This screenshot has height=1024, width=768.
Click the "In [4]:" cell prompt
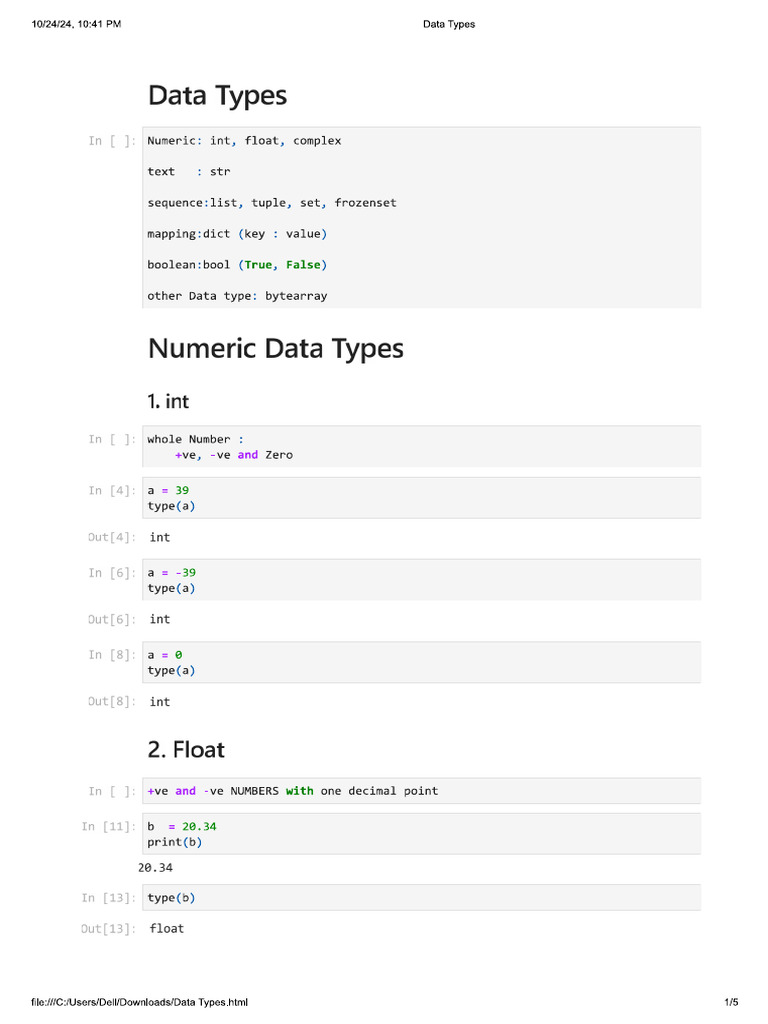click(111, 490)
